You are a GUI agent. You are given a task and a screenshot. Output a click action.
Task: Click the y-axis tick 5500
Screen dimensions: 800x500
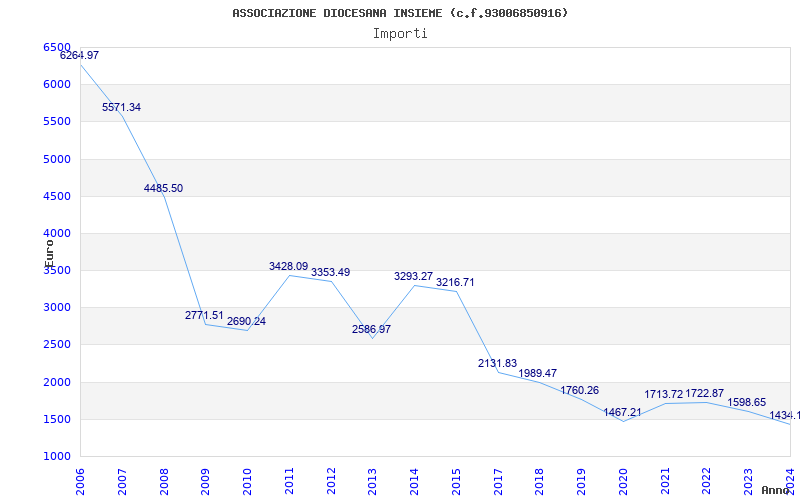[x=57, y=122]
